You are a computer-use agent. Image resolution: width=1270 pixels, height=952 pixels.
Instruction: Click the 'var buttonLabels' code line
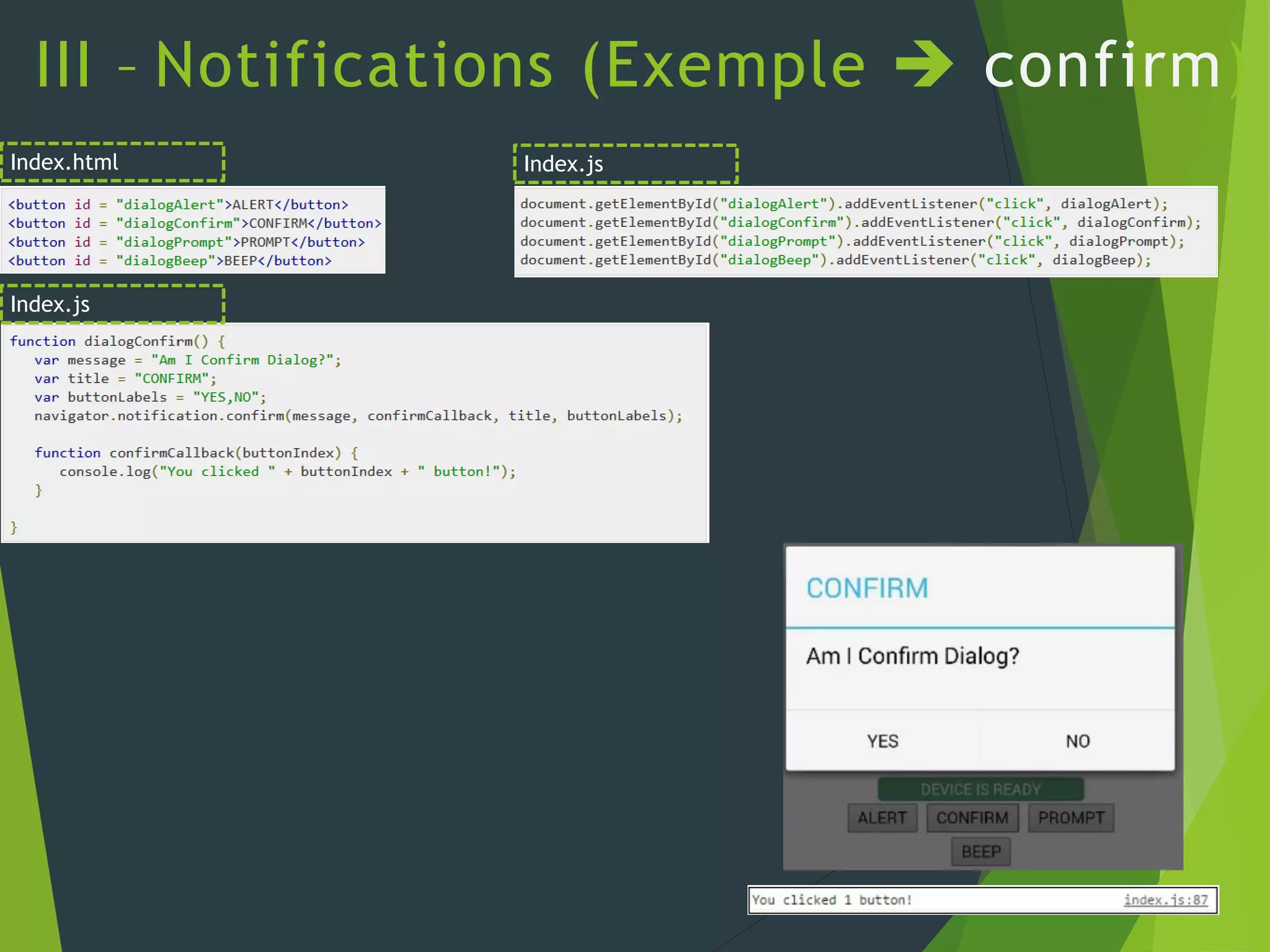151,397
